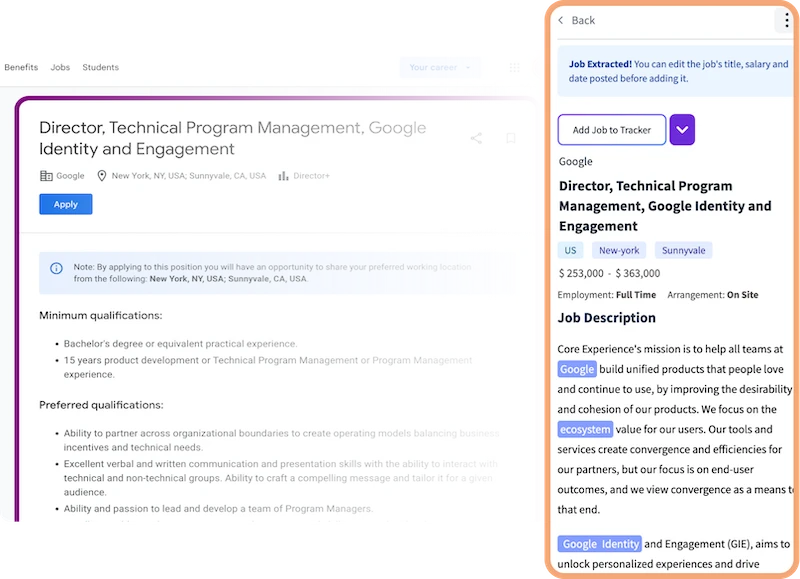Click the 'Arrangement: On Site' text
Screen dimensions: 800x579
(713, 295)
